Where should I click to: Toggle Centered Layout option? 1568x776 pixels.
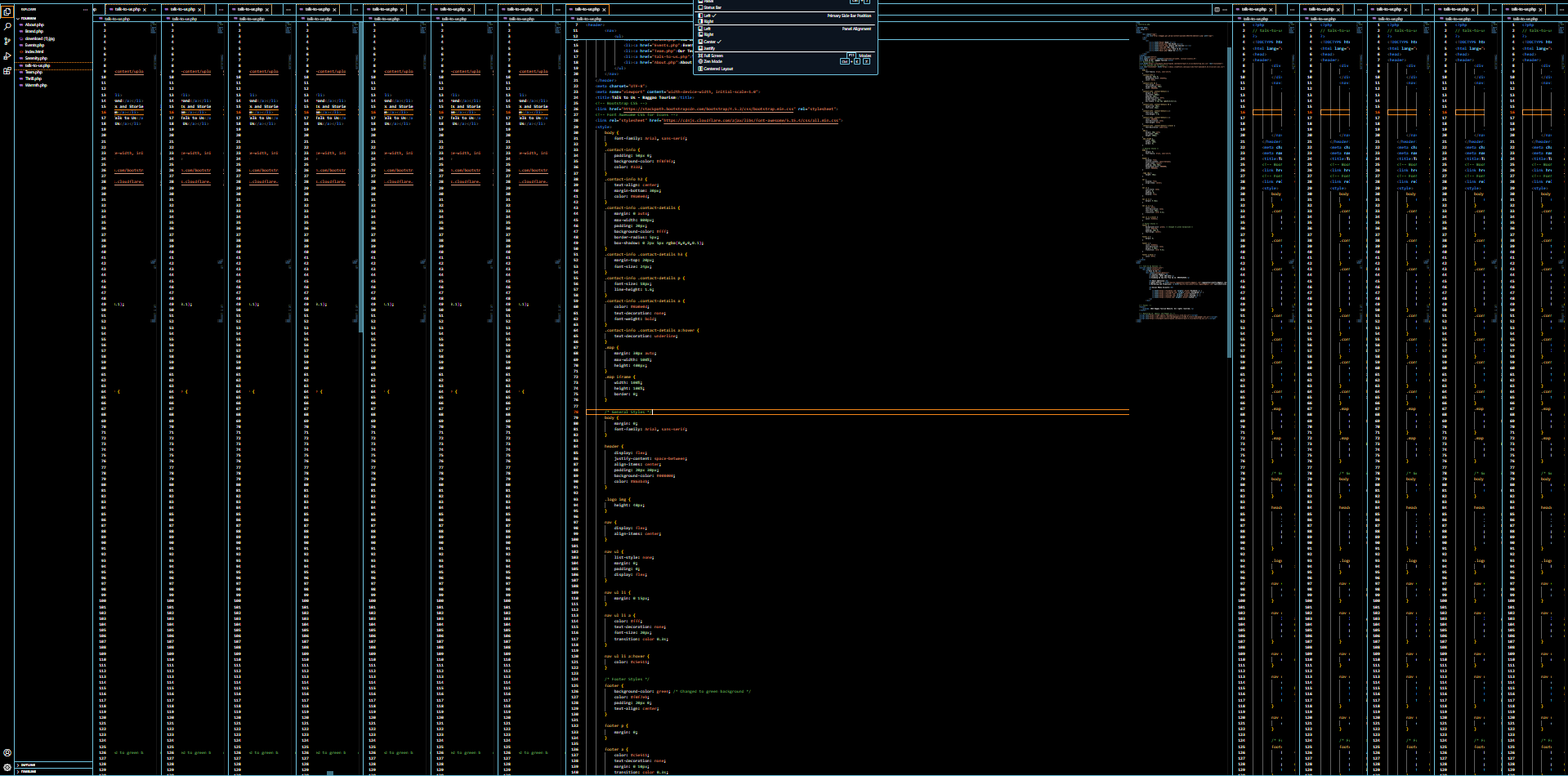click(x=784, y=69)
